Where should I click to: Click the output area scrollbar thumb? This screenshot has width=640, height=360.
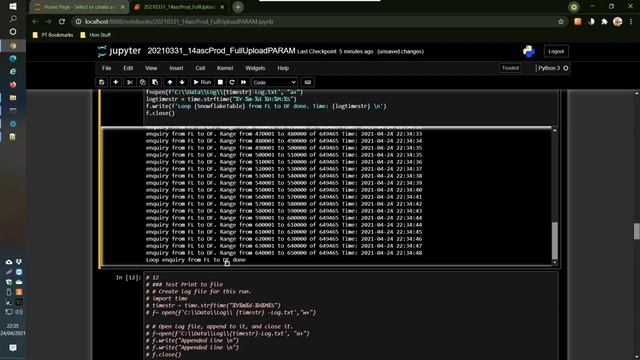[555, 240]
